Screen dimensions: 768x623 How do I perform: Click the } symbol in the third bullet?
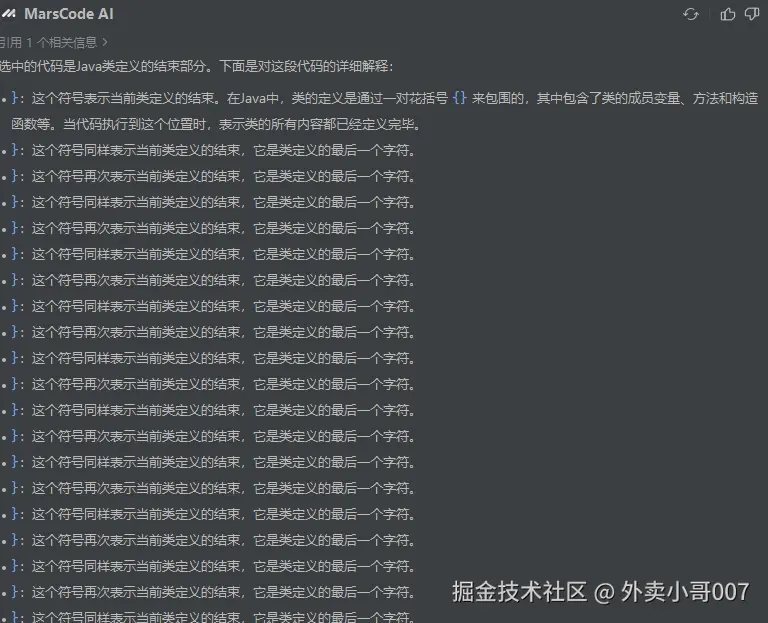click(16, 176)
